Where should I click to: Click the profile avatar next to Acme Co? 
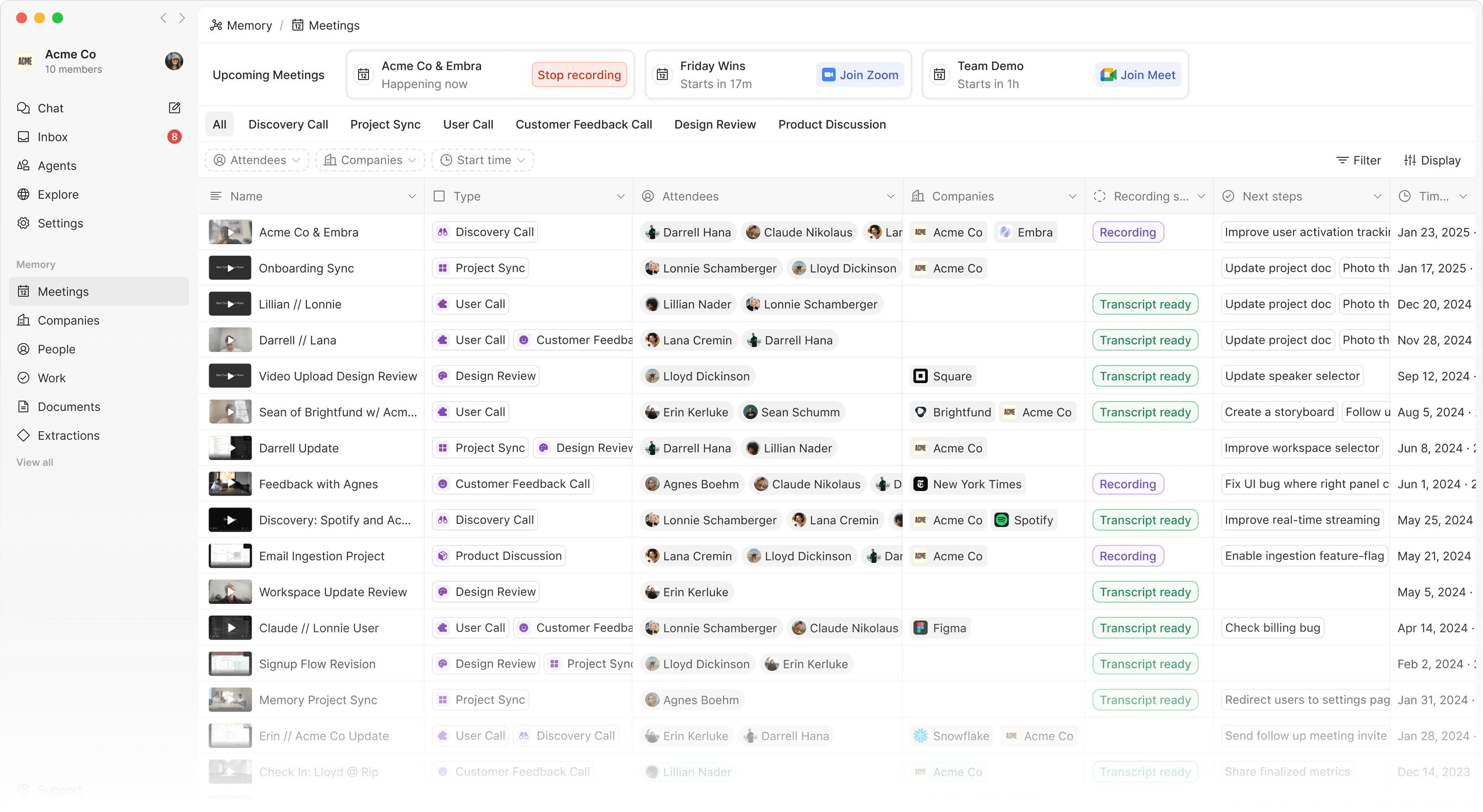(x=174, y=61)
